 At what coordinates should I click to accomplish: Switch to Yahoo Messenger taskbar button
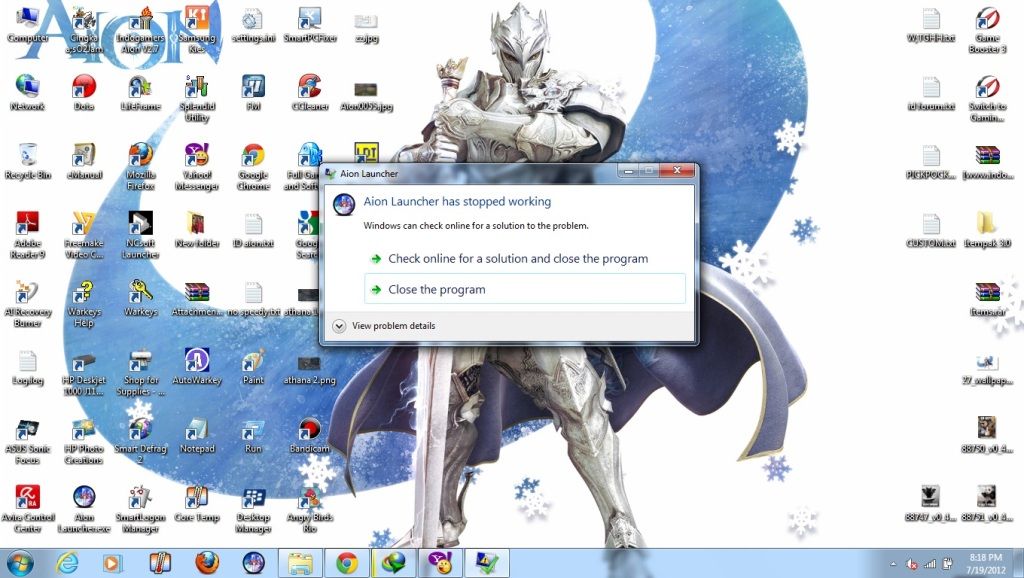click(441, 563)
